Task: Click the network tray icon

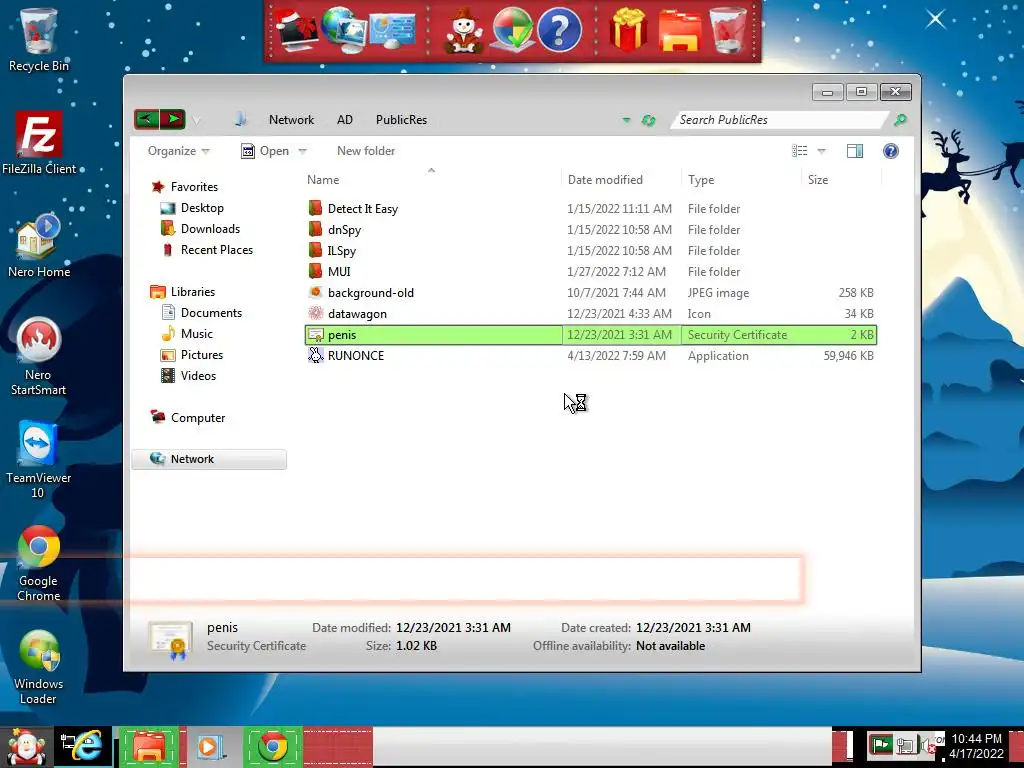Action: (906, 745)
